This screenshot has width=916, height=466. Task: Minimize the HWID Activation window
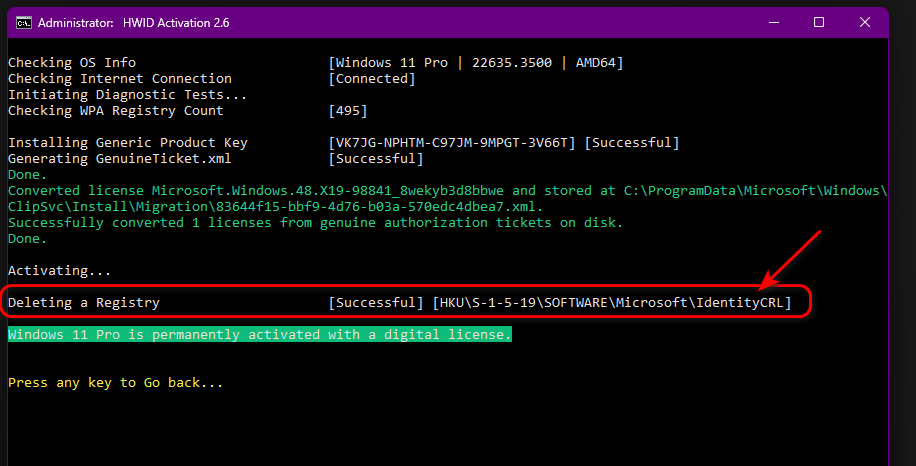[774, 23]
